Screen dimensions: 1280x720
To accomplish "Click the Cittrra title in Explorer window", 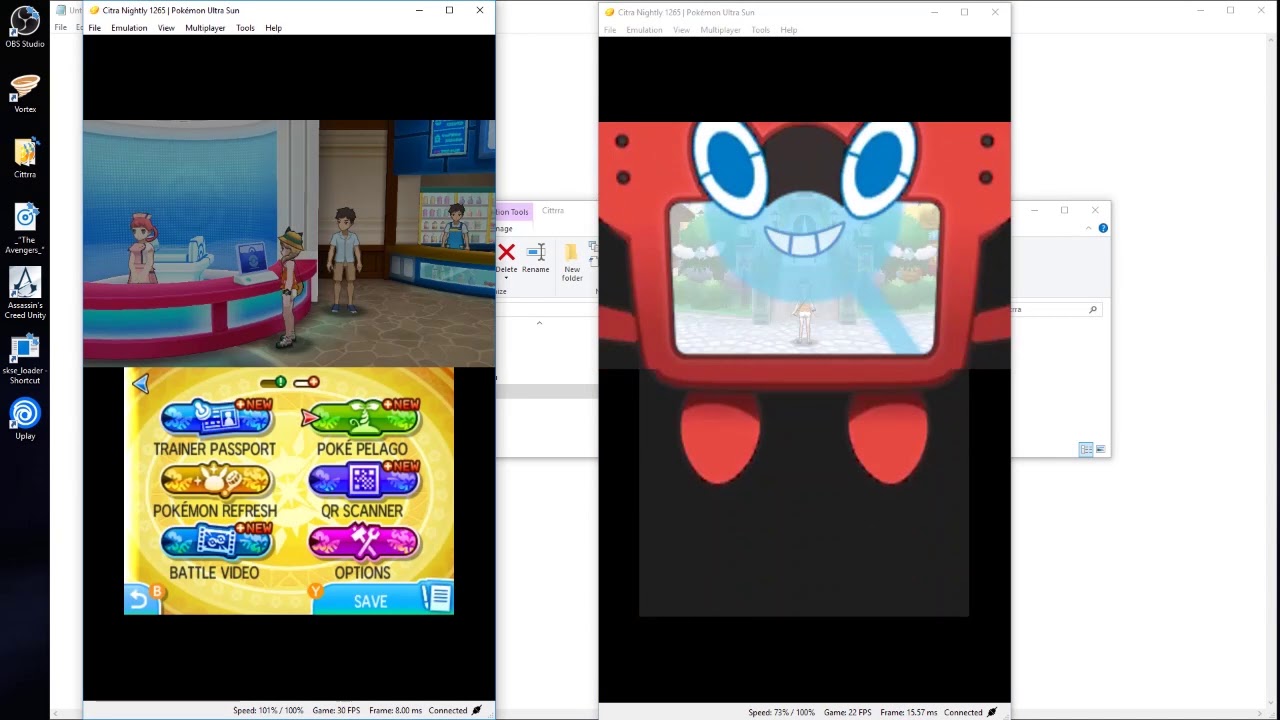I will pos(553,211).
